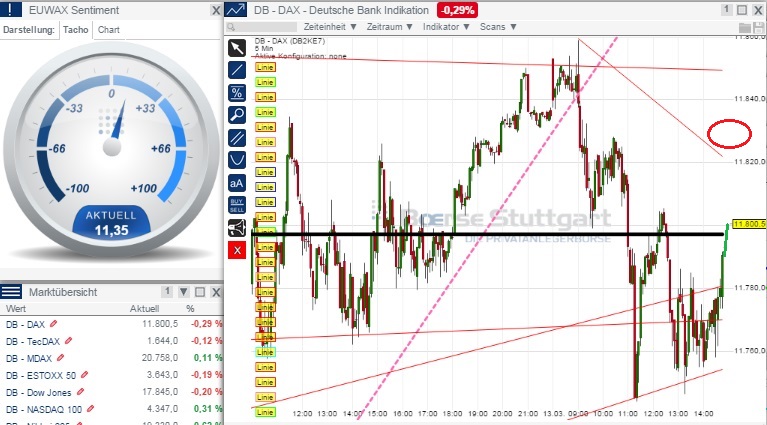
Task: Click the topmost Linie label in chart
Action: pyautogui.click(x=265, y=67)
